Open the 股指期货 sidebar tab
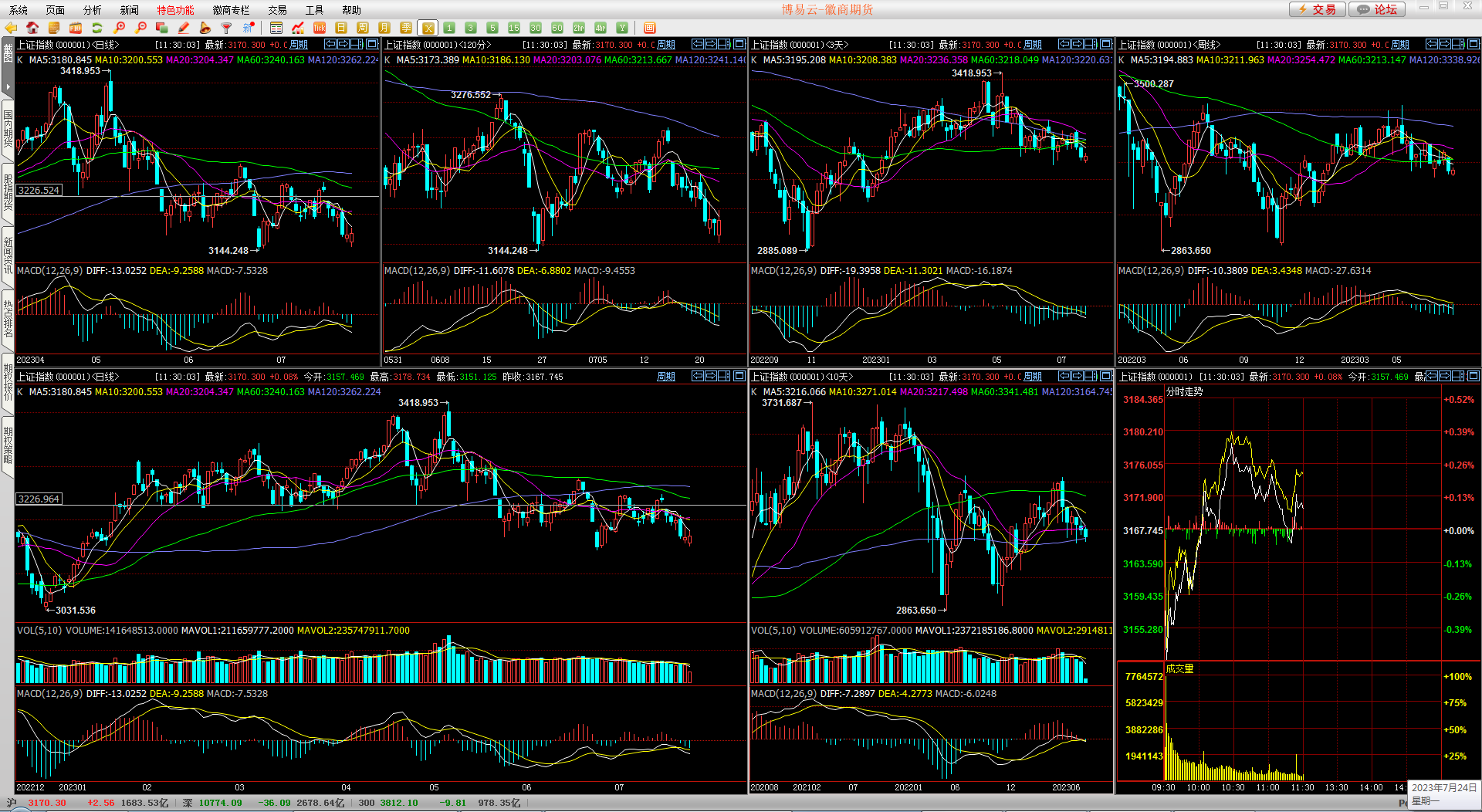 coord(8,192)
